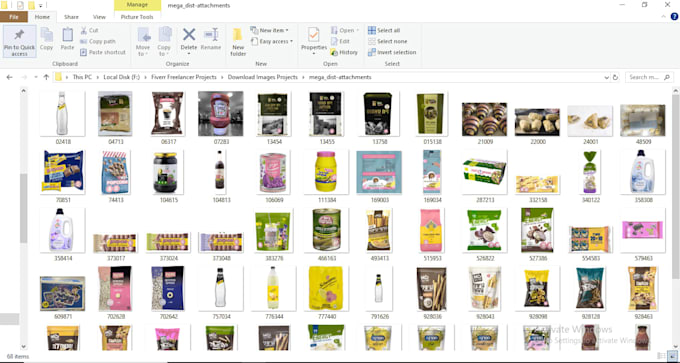
Task: Select image 609871 blue box thumbnail
Action: pyautogui.click(x=62, y=294)
